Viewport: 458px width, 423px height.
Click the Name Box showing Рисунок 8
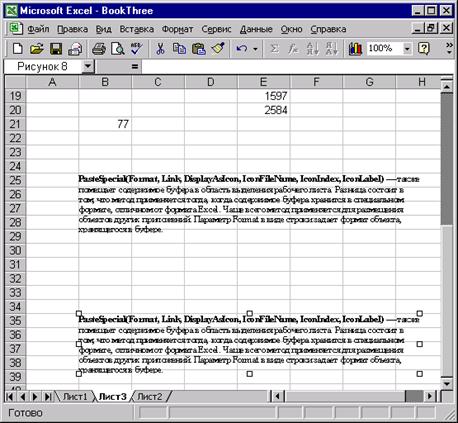pos(42,67)
